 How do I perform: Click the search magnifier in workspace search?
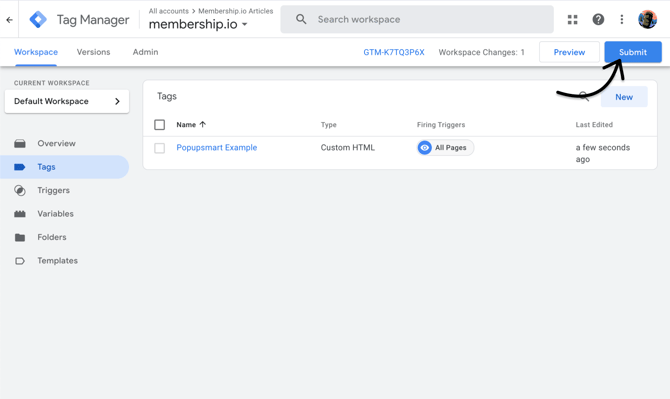(x=301, y=19)
